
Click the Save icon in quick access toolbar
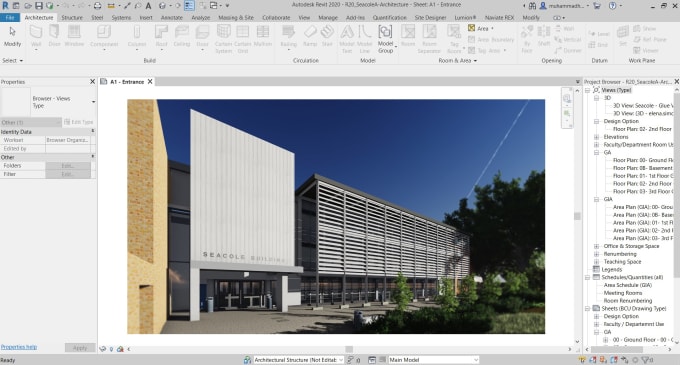point(39,6)
